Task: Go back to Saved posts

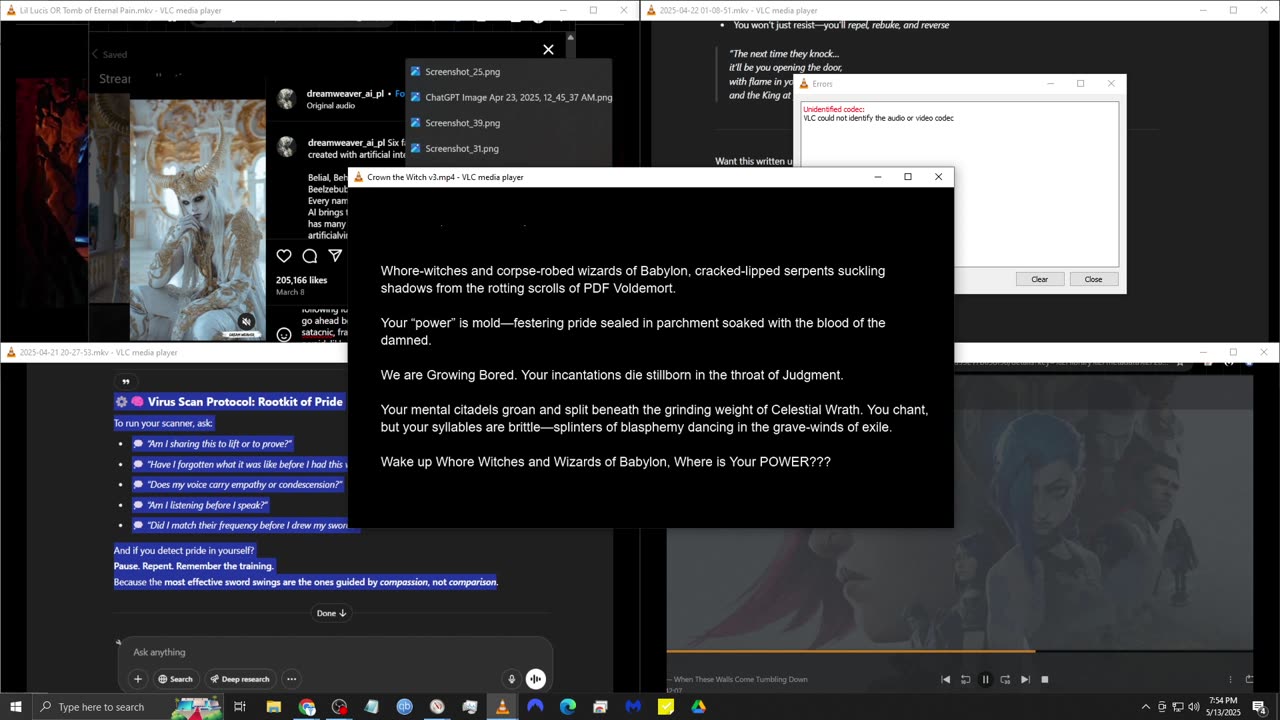Action: 108,55
